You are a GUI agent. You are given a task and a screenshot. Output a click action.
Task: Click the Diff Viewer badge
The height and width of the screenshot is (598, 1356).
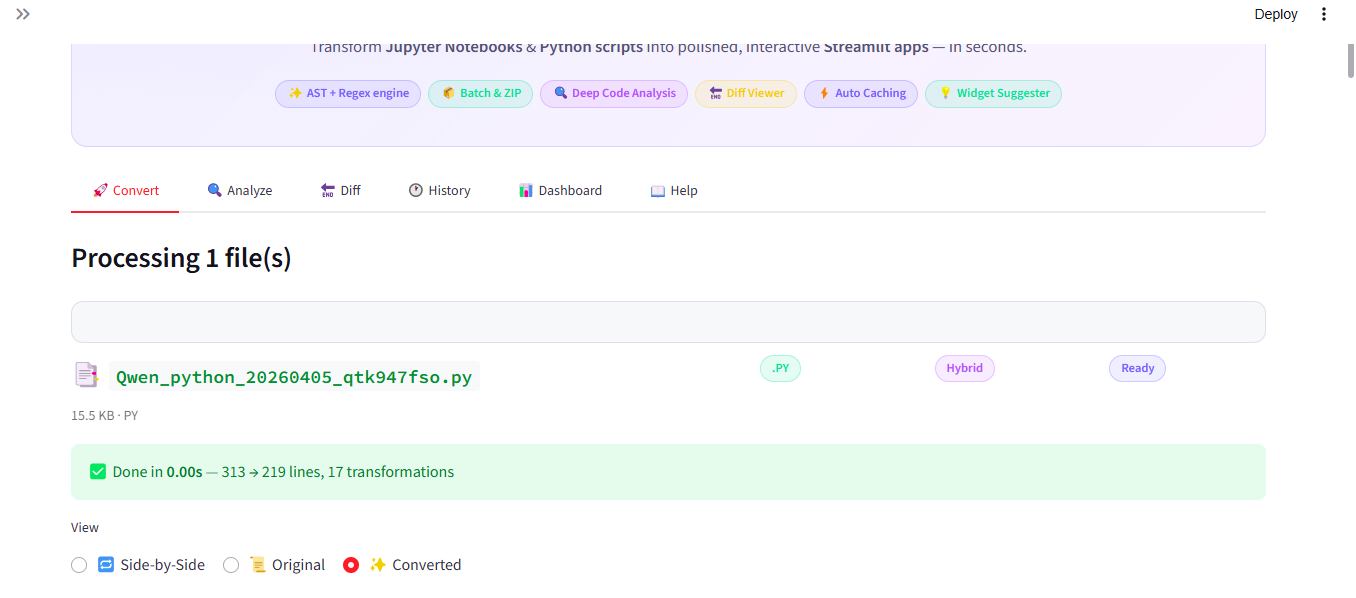(745, 93)
